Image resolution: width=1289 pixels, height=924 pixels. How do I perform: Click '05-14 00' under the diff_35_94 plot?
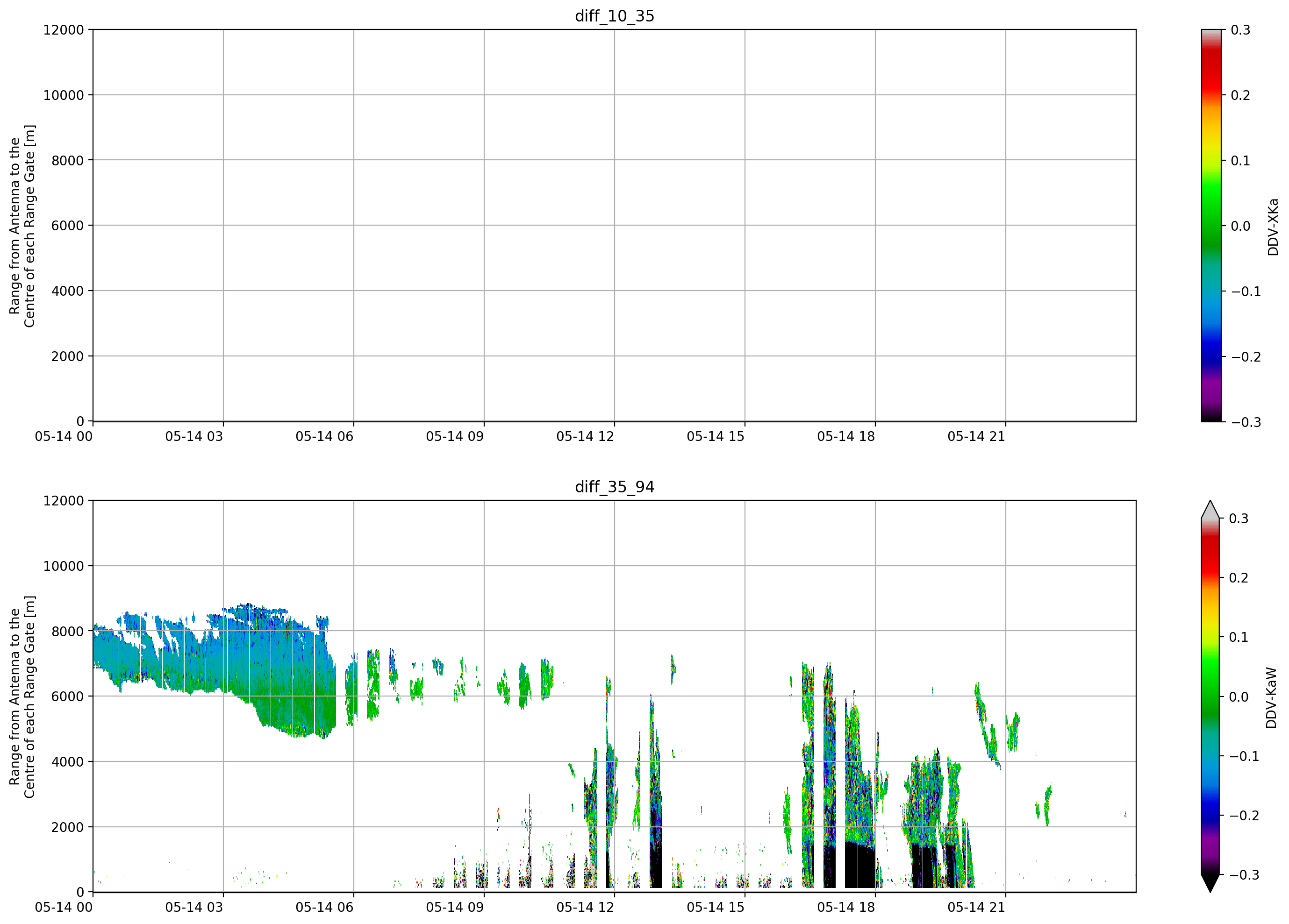click(64, 907)
